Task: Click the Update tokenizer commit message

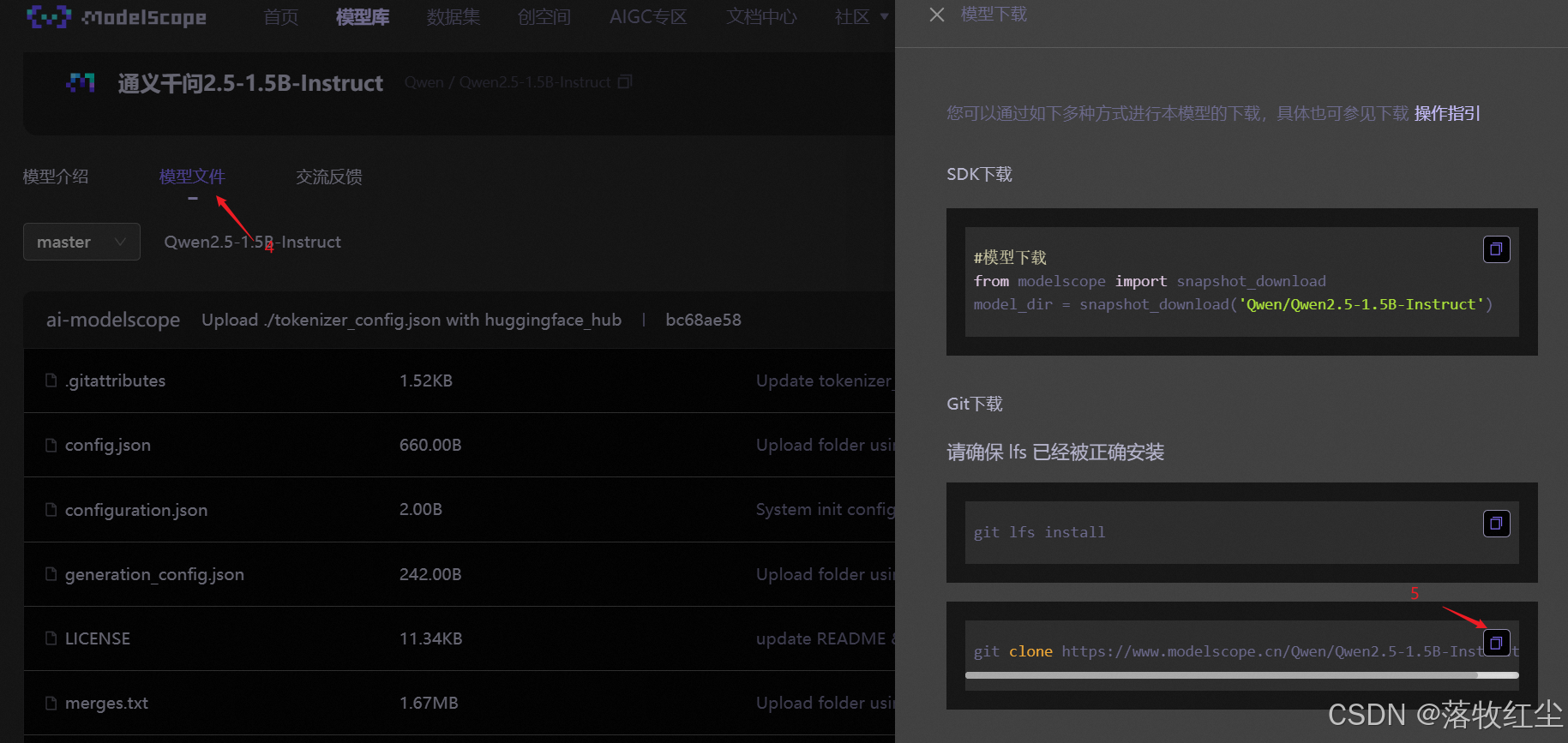Action: point(825,380)
